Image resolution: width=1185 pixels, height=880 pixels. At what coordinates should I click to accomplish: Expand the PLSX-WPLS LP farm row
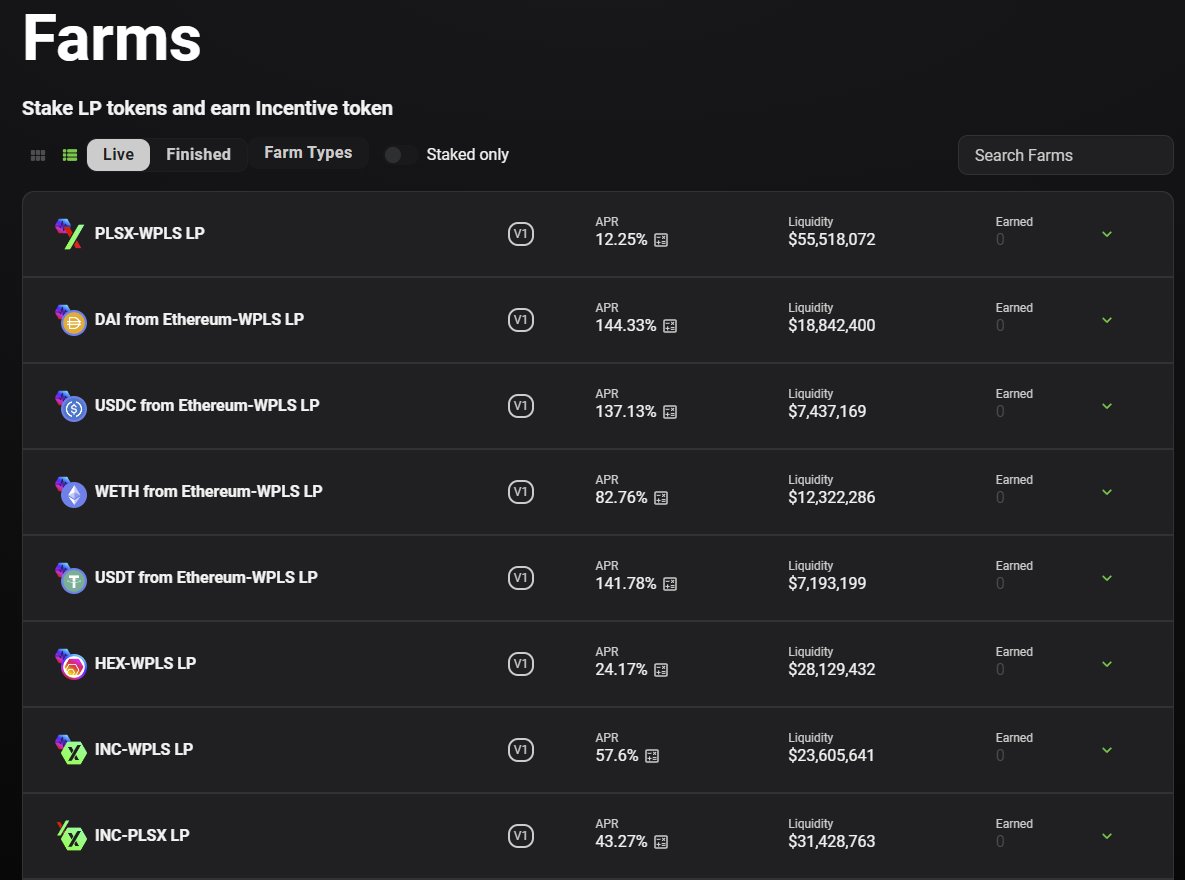click(x=1106, y=234)
